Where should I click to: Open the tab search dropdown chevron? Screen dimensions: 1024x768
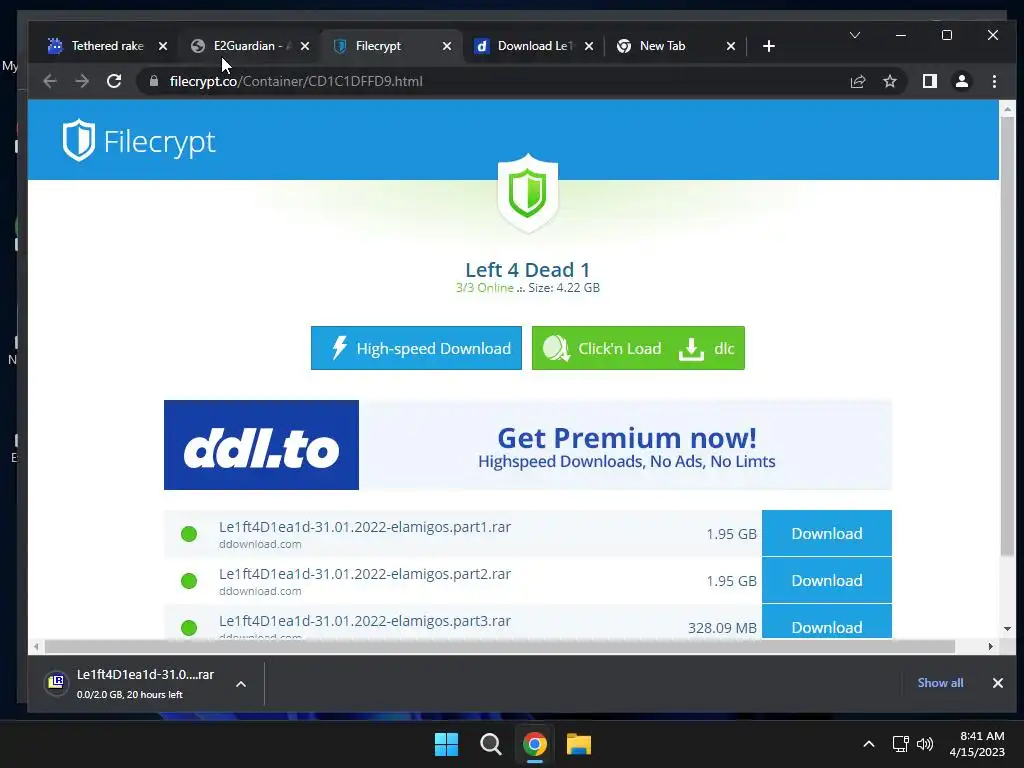click(854, 35)
